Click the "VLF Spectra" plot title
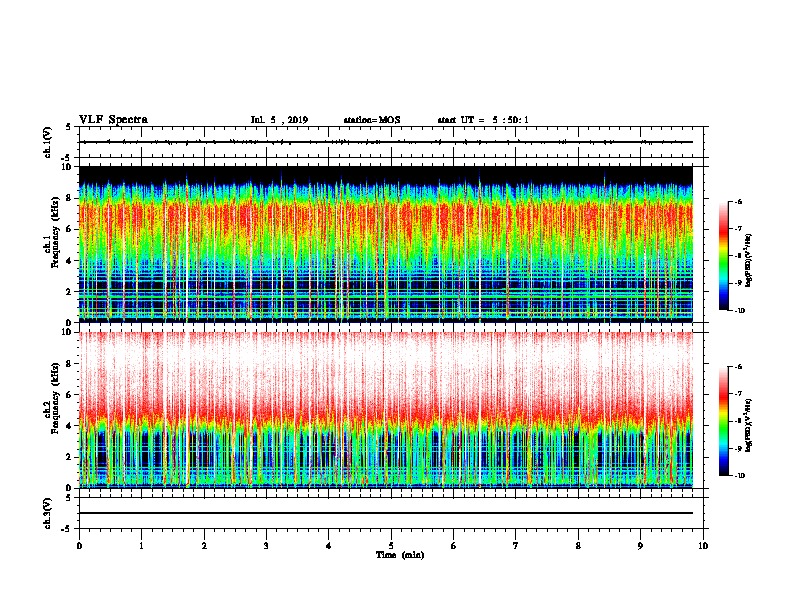 [x=113, y=120]
